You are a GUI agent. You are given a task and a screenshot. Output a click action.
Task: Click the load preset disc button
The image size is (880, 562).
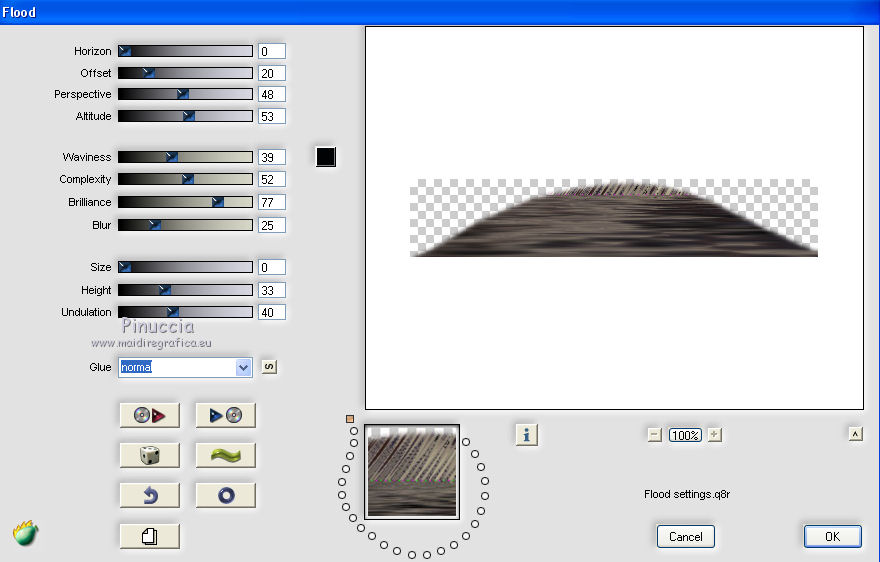pos(149,415)
